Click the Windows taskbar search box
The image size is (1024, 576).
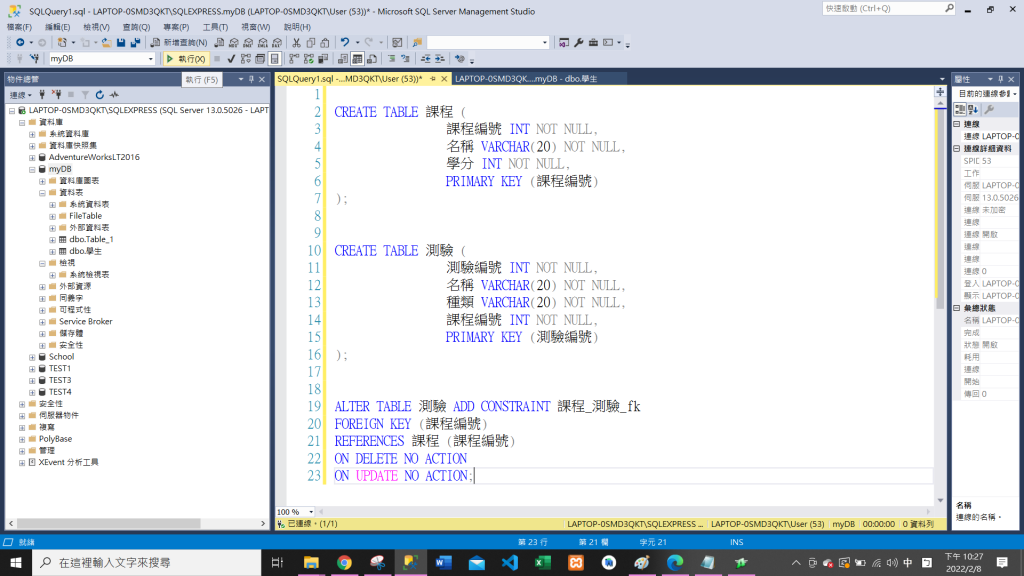coord(147,562)
